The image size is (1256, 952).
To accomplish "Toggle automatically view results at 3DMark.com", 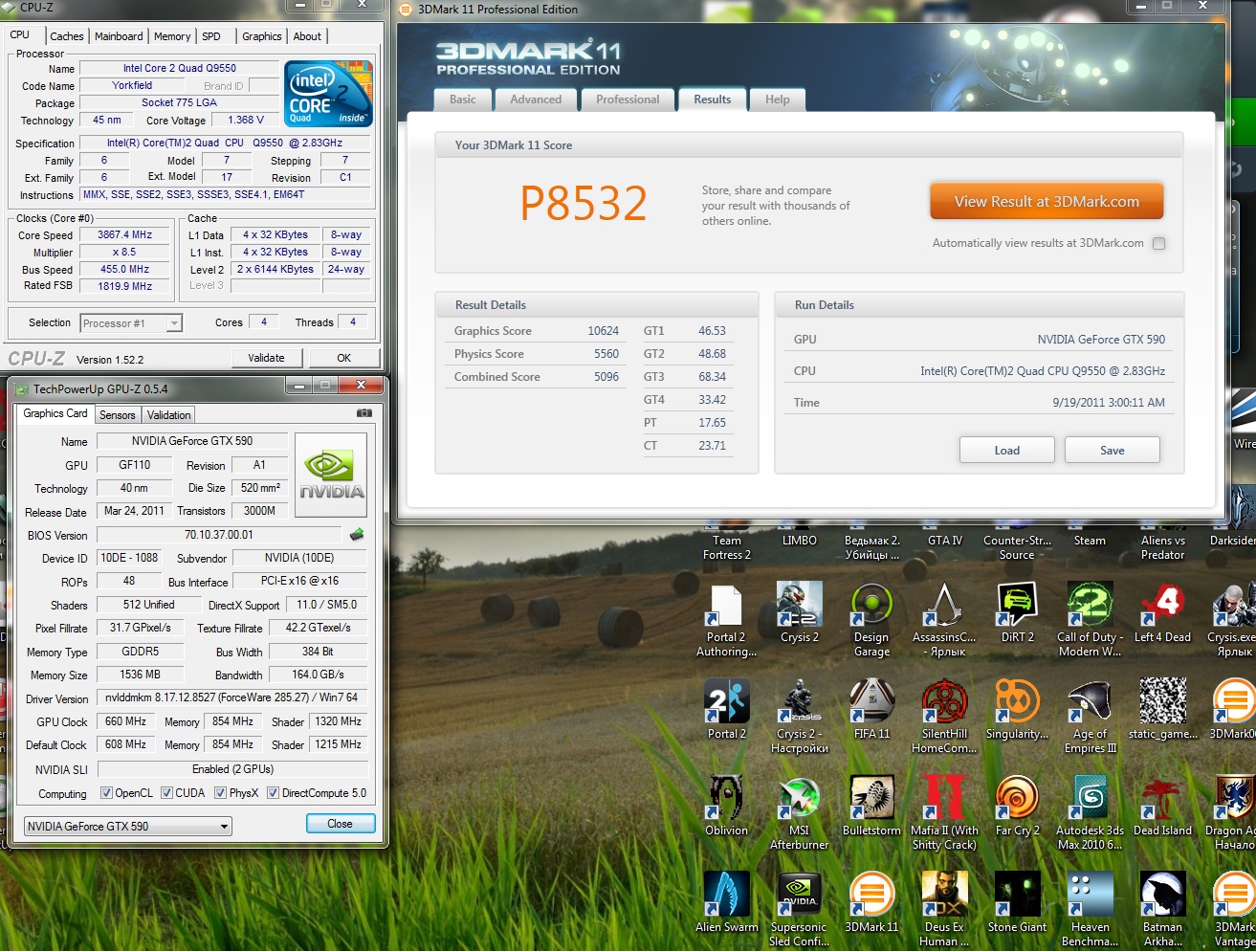I will [x=1158, y=243].
